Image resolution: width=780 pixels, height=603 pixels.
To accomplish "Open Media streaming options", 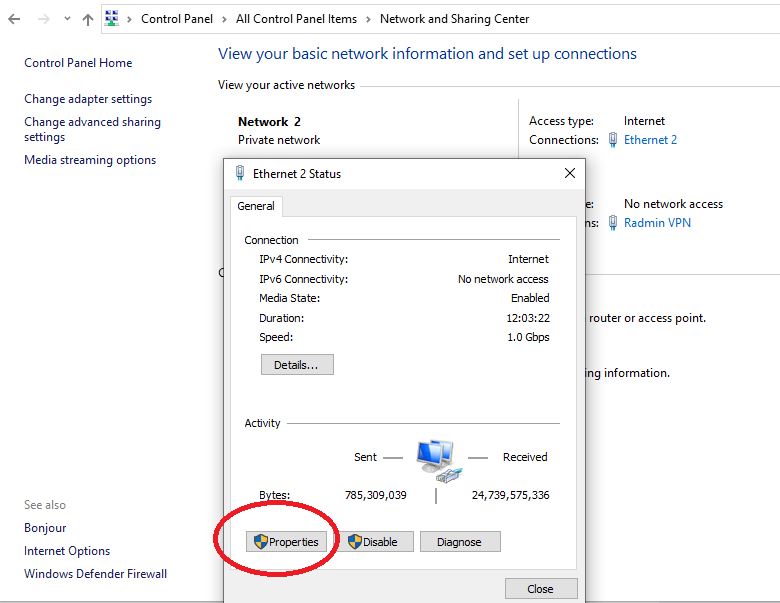I will [90, 160].
